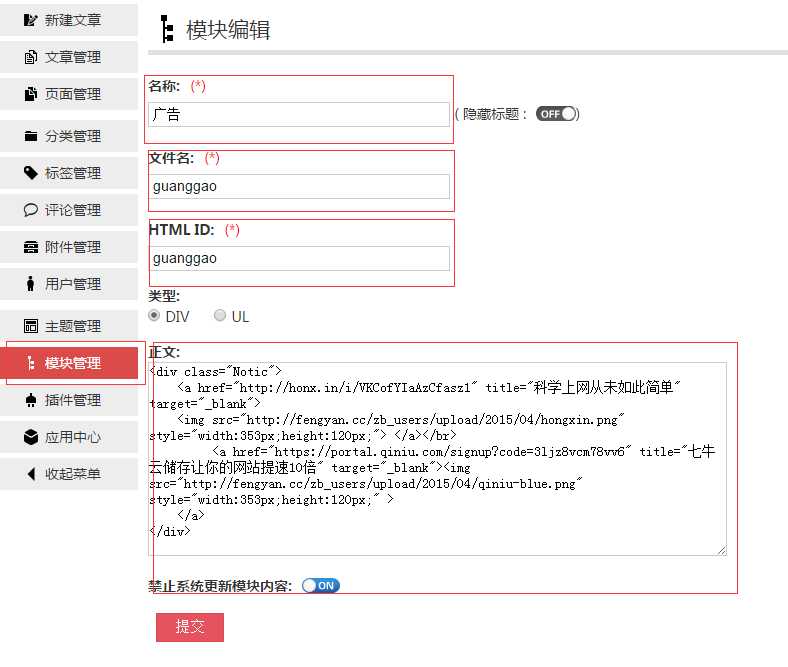
Task: Click the plugin management plug icon
Action: tap(31, 400)
